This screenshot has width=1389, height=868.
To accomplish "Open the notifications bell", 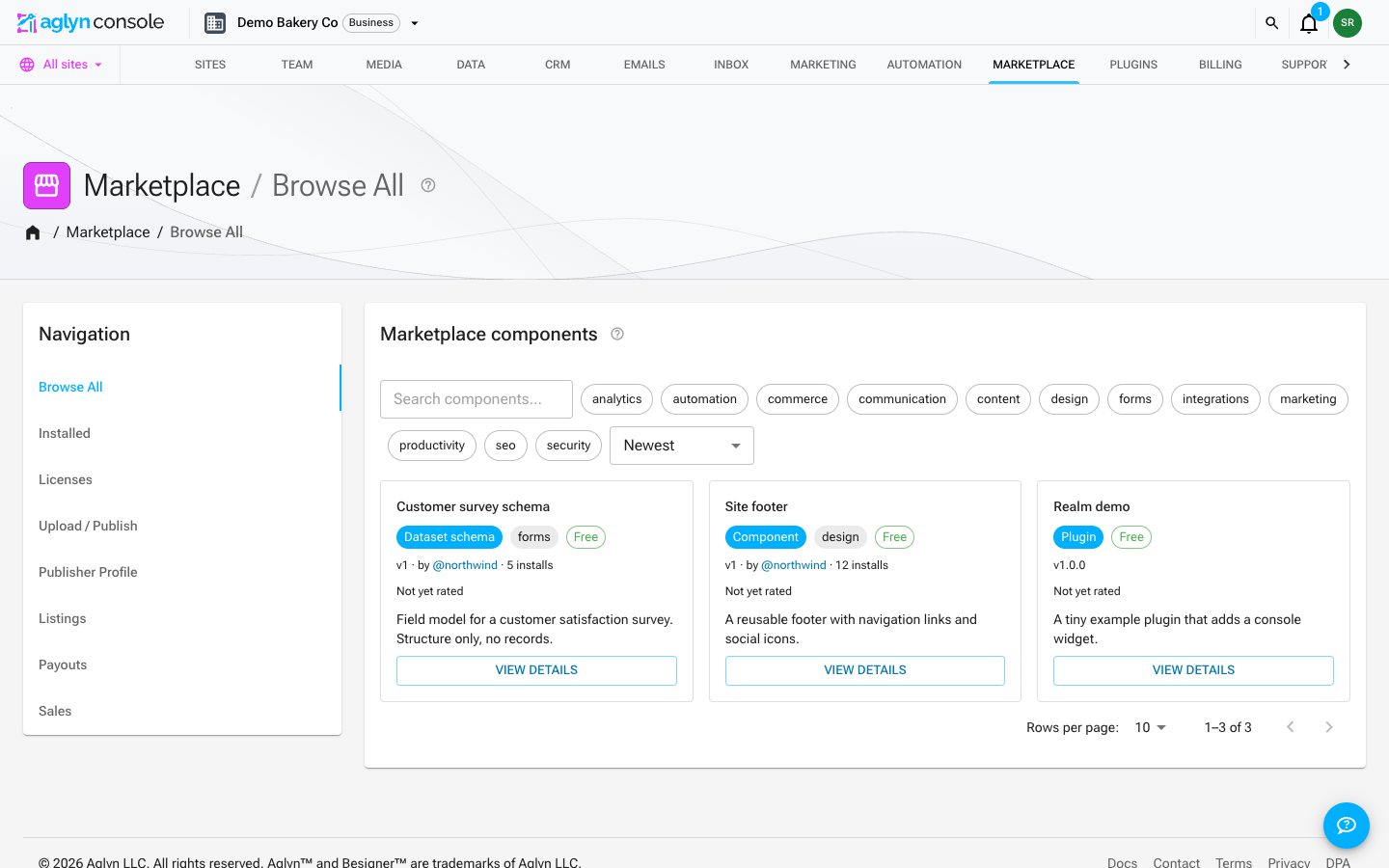I will pyautogui.click(x=1309, y=23).
